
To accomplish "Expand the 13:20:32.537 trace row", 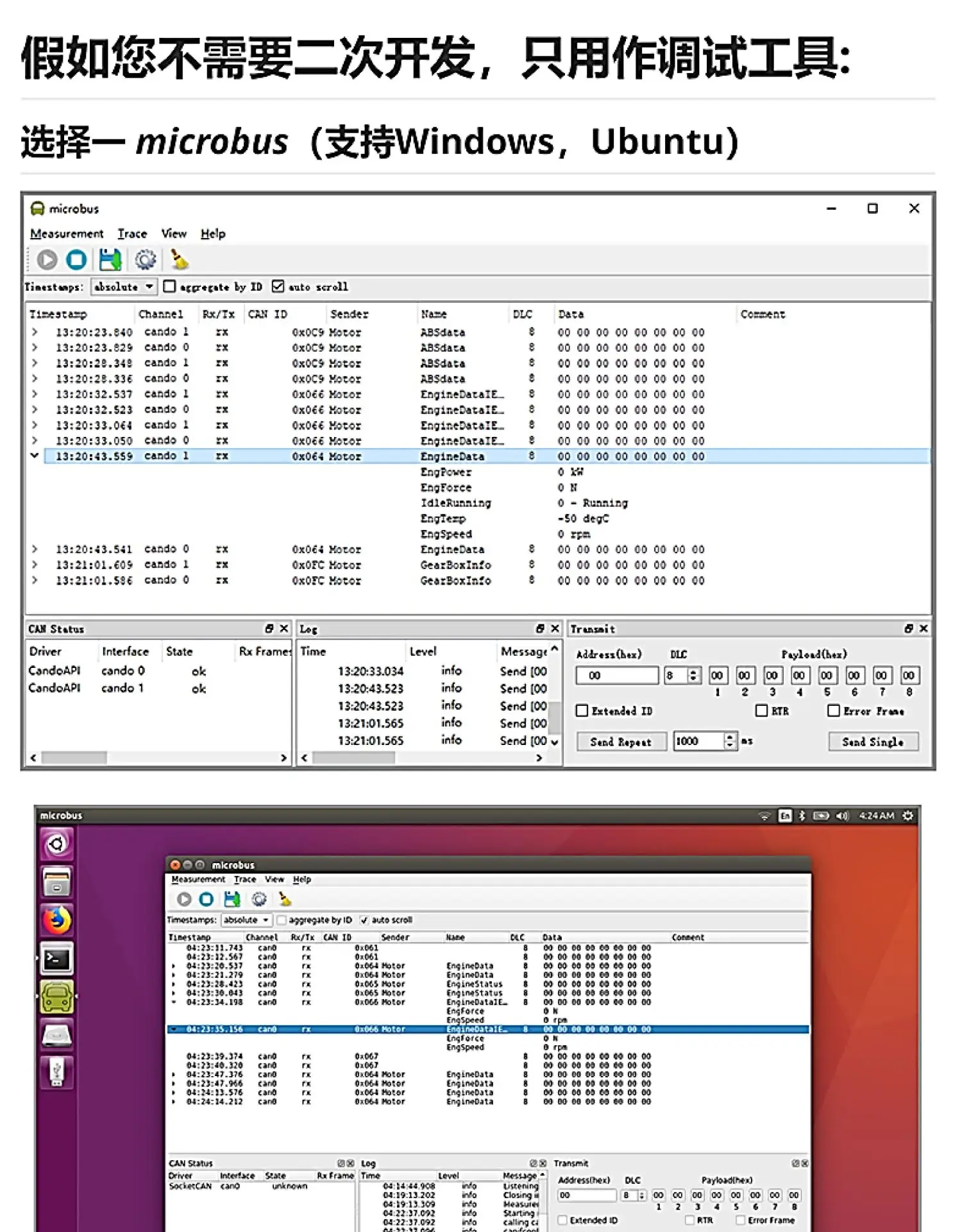I will (35, 393).
